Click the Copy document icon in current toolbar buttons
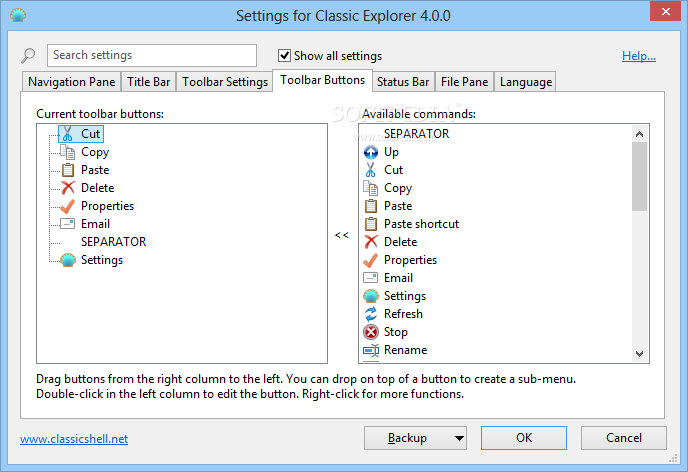 pos(67,152)
